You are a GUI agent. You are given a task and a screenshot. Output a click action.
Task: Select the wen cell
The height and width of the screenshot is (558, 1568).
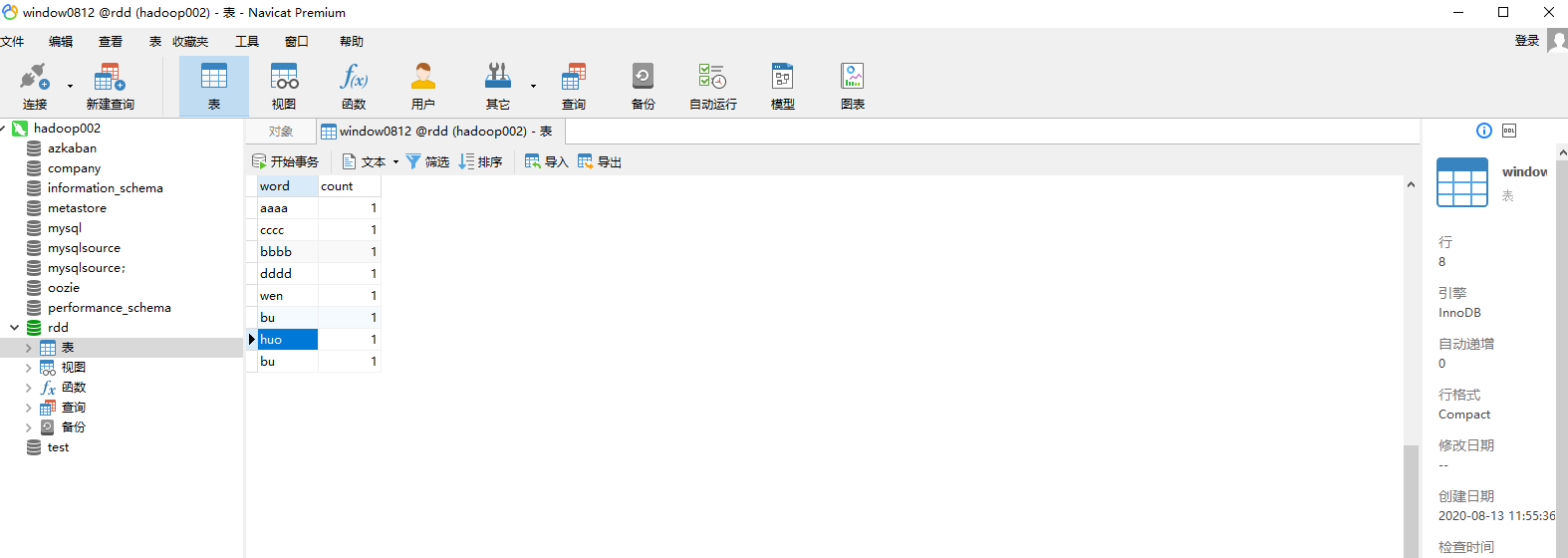(288, 296)
